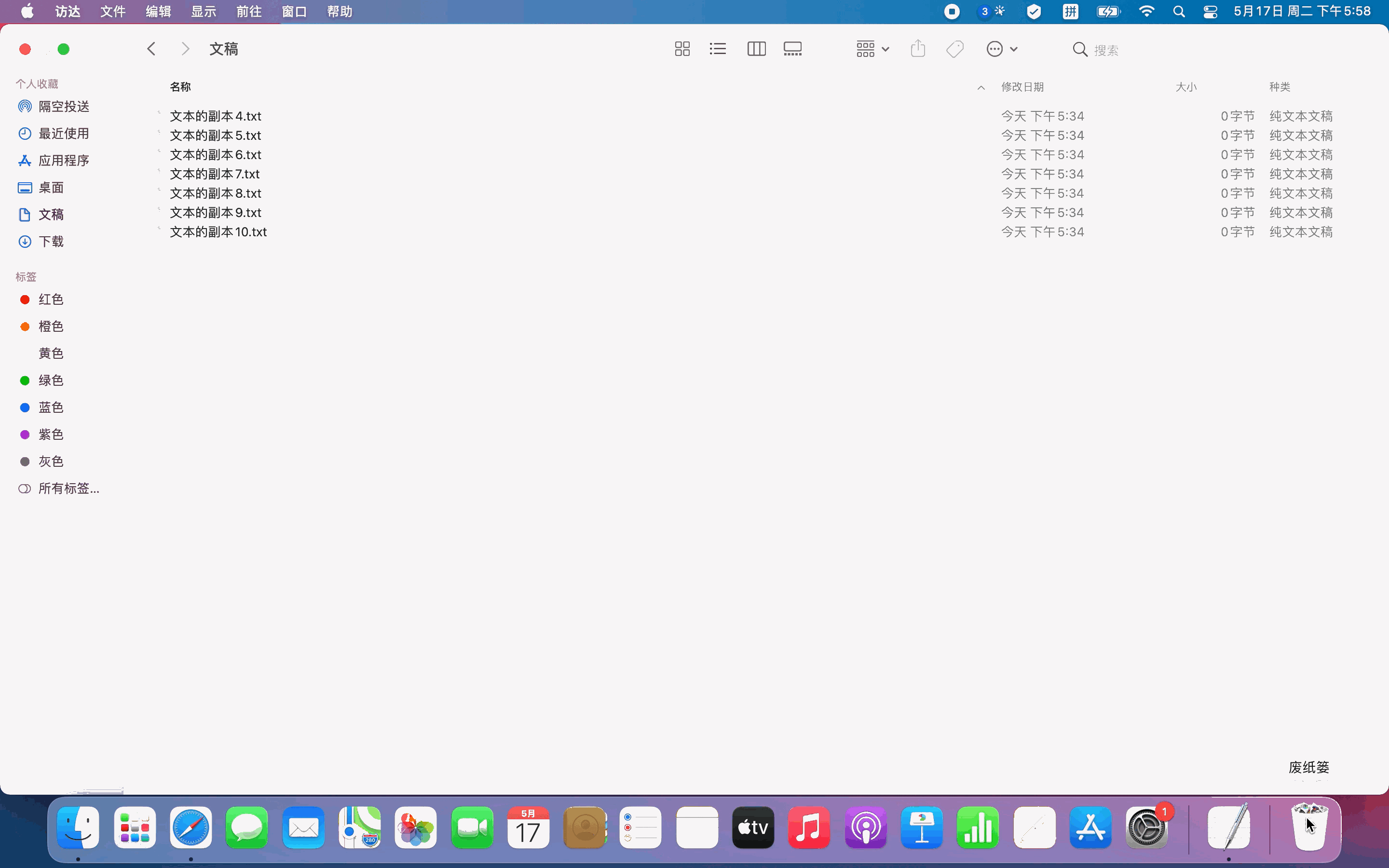
Task: Select file 文本的副本 7.txt
Action: pyautogui.click(x=215, y=174)
